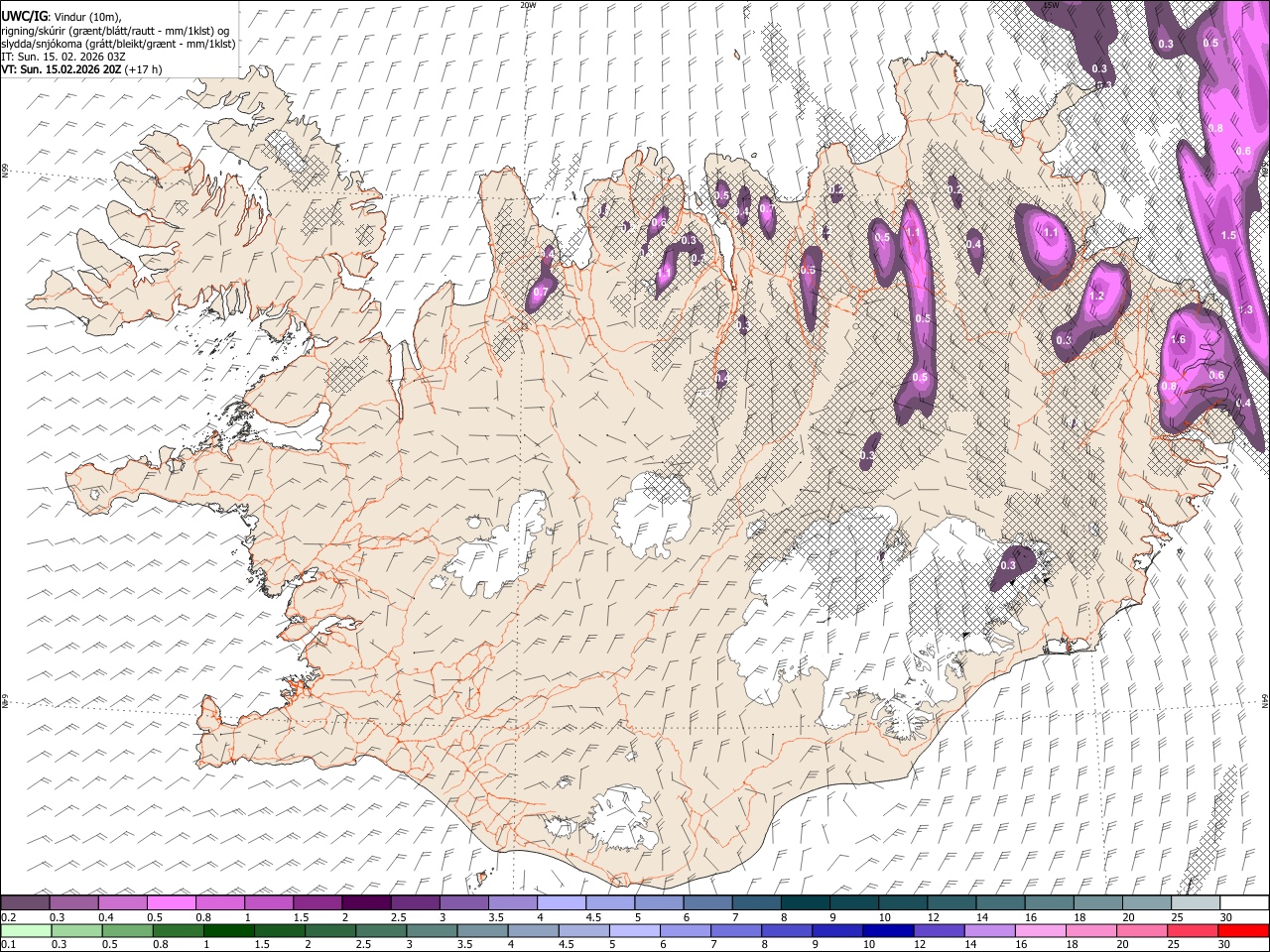The image size is (1270, 952).
Task: Click the darkest green swatch labeled 1 in the lower row
Action: click(x=229, y=930)
